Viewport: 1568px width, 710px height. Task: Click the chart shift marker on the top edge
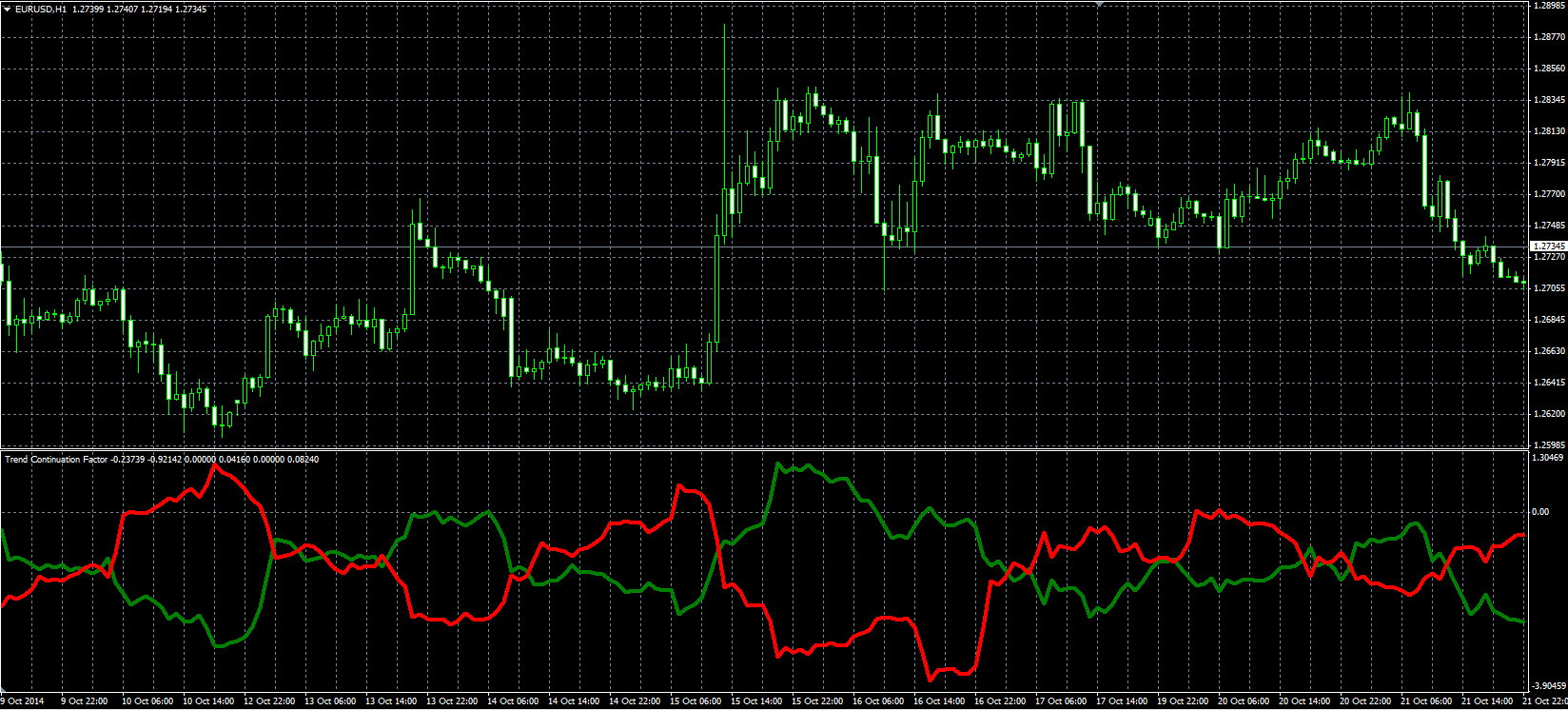pyautogui.click(x=1100, y=4)
